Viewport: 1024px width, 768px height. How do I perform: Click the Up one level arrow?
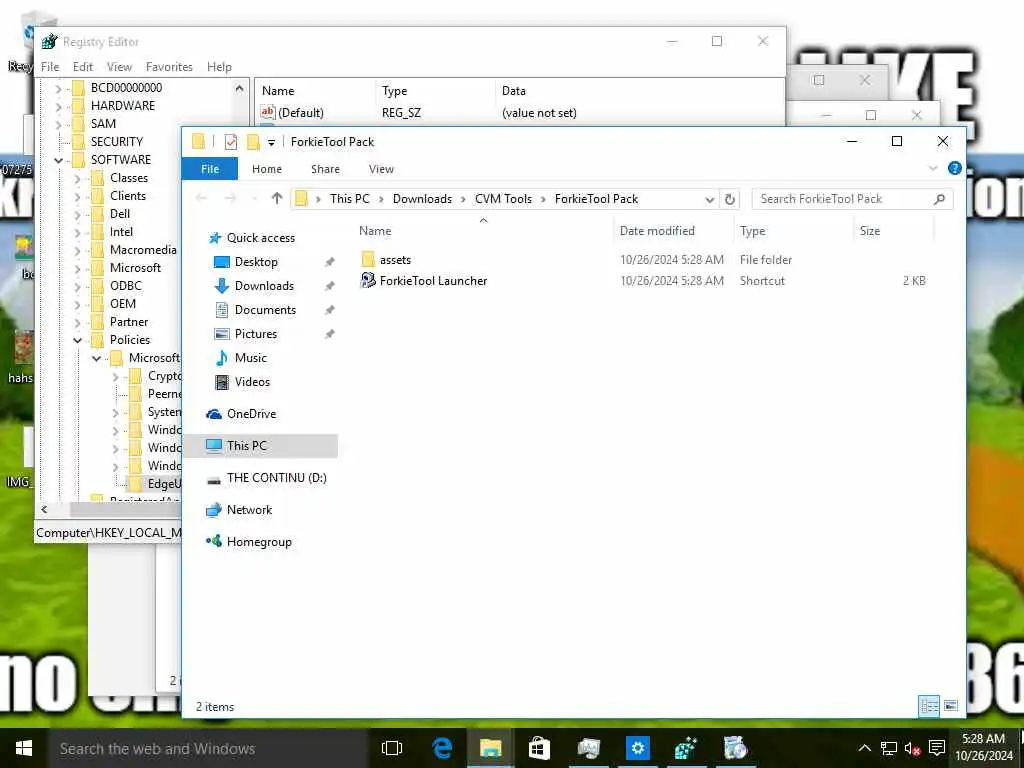[277, 199]
